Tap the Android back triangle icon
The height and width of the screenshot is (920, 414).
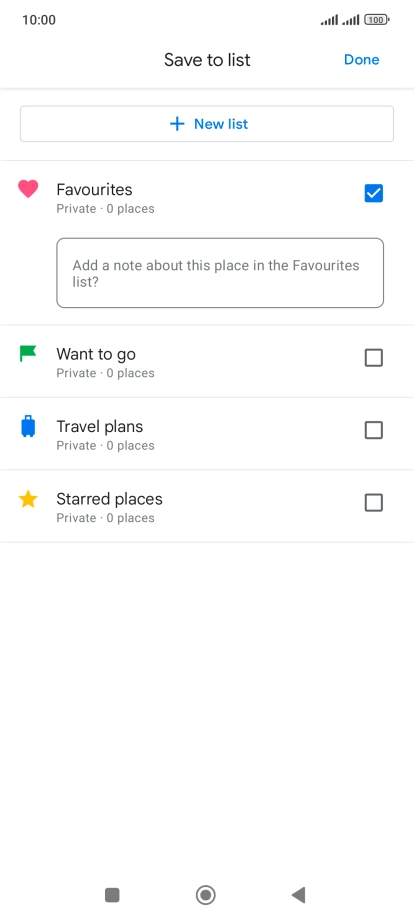[x=298, y=895]
